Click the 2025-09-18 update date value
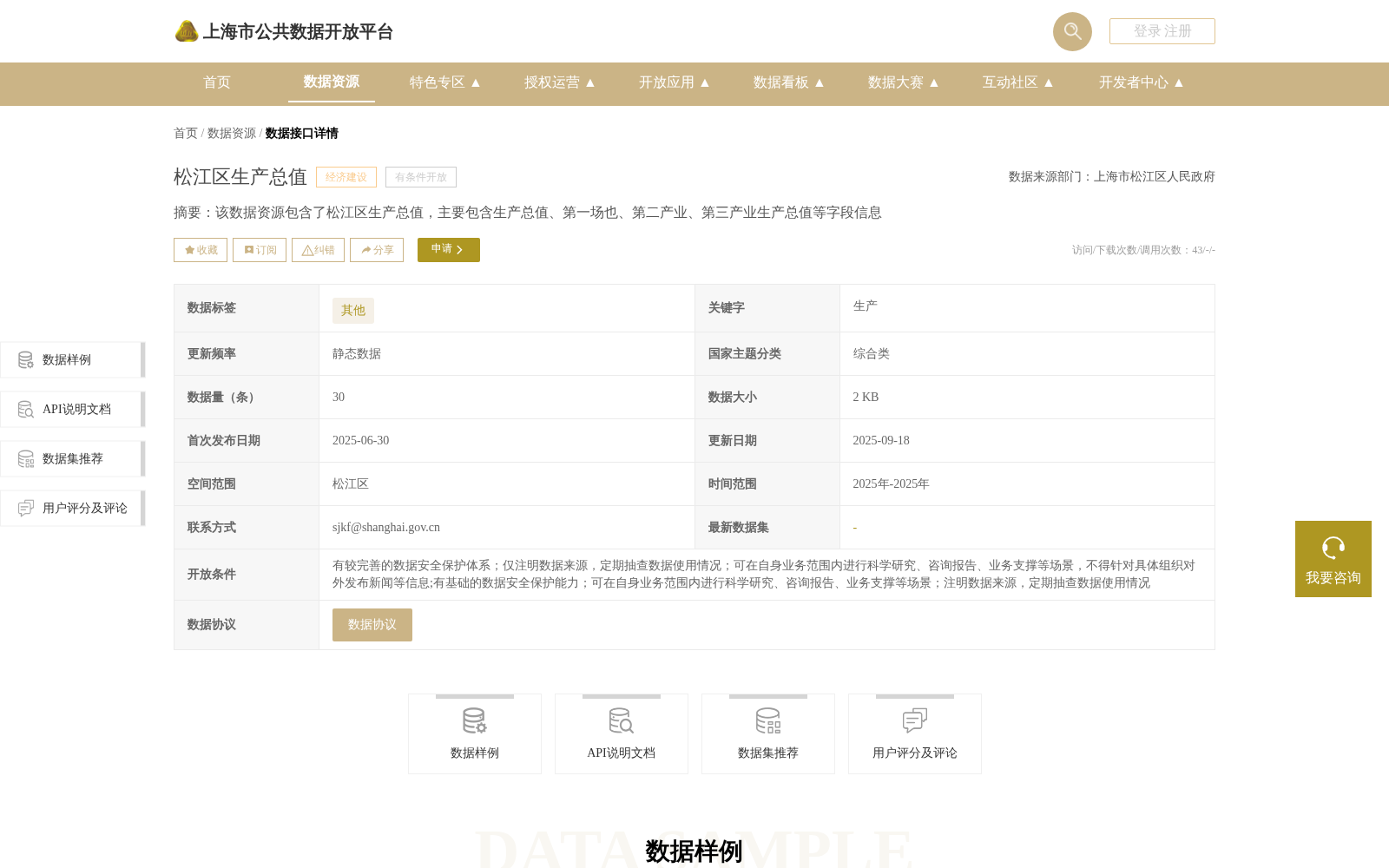Image resolution: width=1389 pixels, height=868 pixels. (x=881, y=441)
